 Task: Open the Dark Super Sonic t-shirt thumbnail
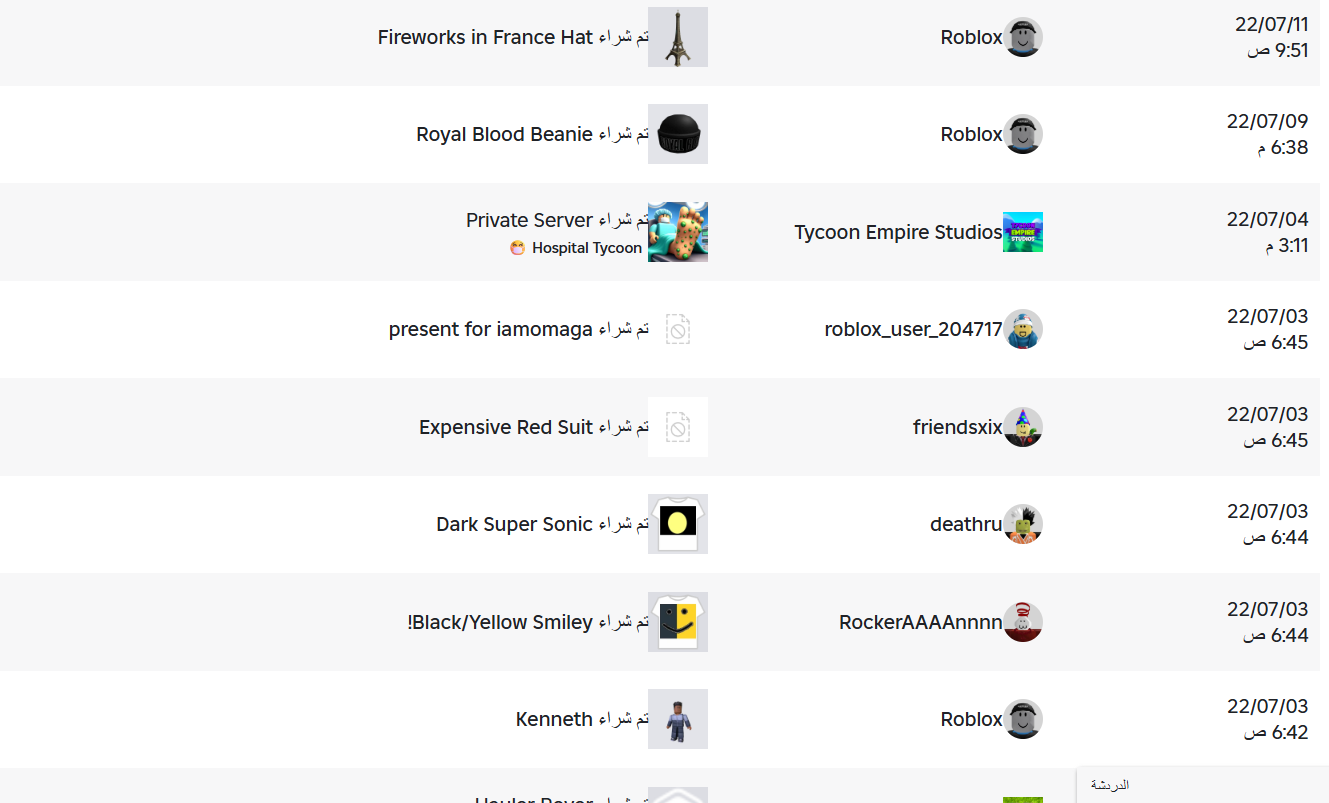tap(678, 524)
